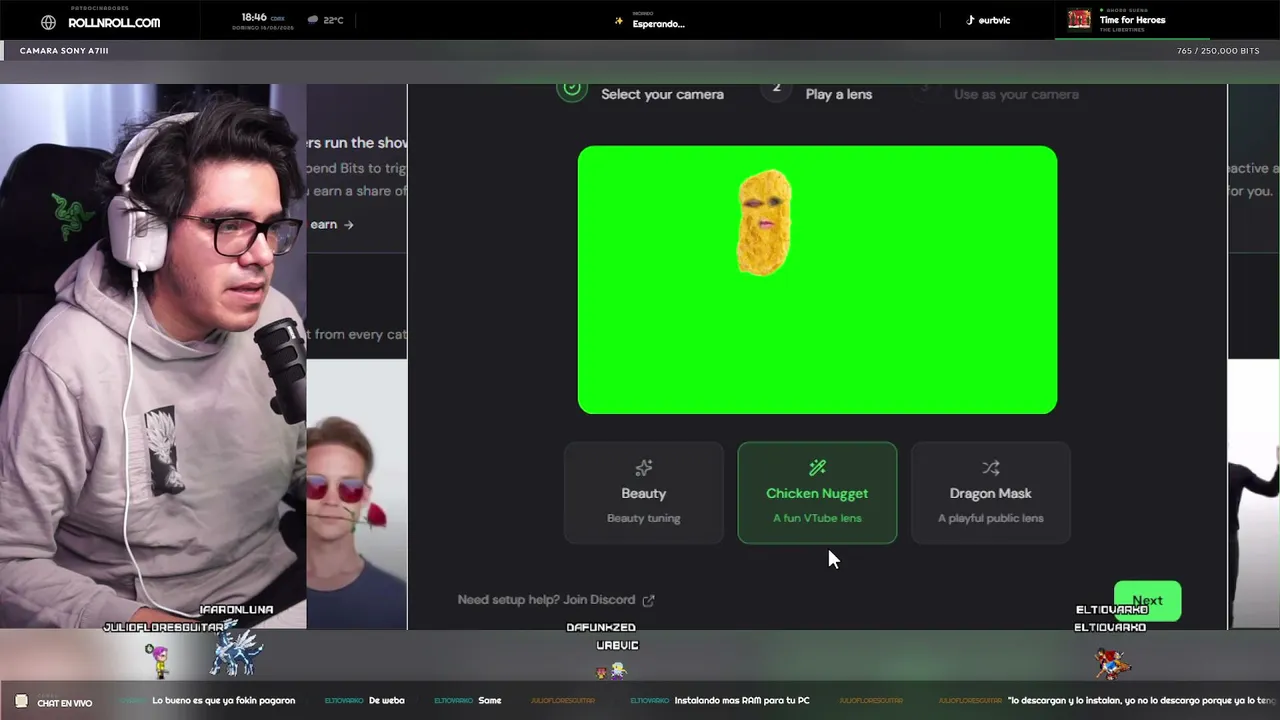Select the Dragon Mask lens card
This screenshot has height=720, width=1280.
(990, 493)
